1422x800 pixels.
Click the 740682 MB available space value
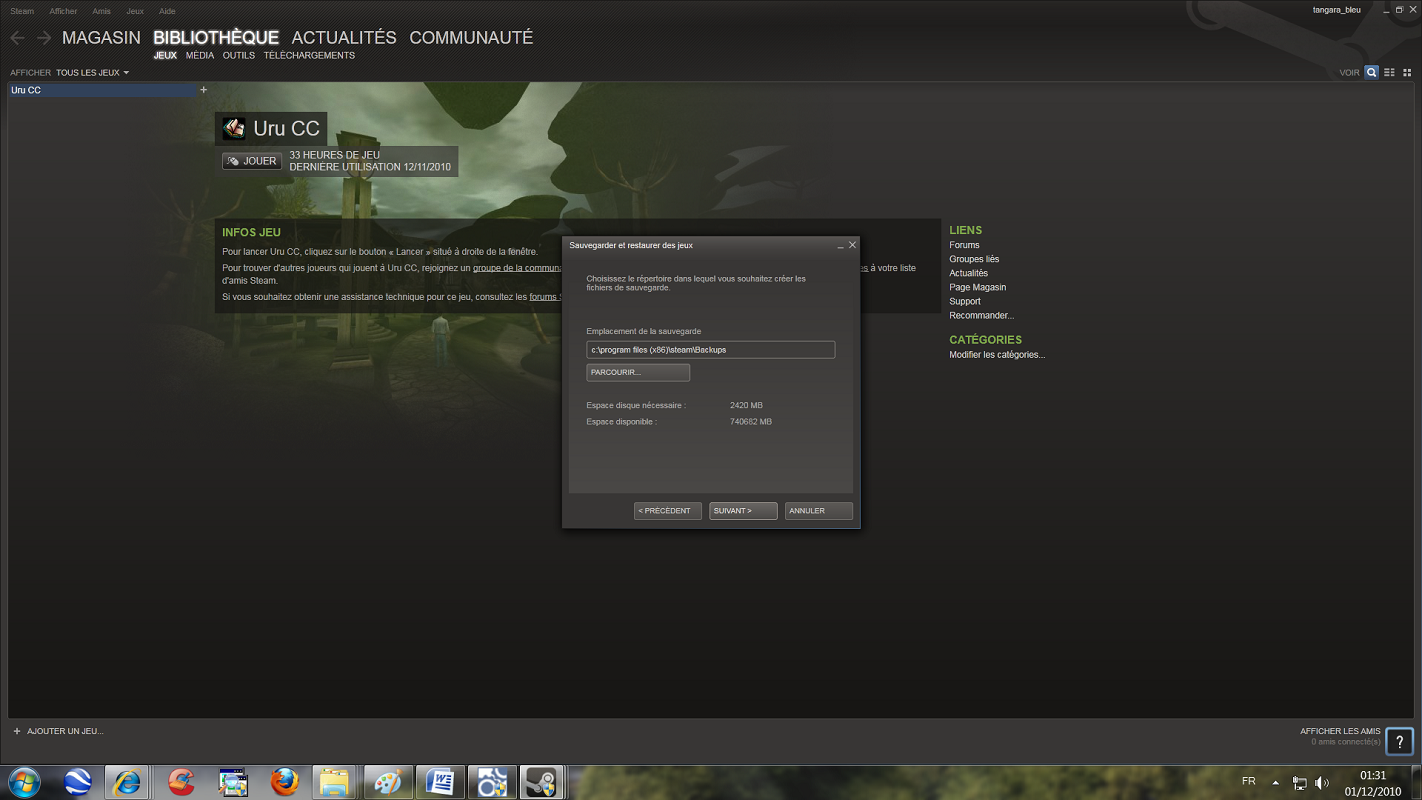(751, 422)
